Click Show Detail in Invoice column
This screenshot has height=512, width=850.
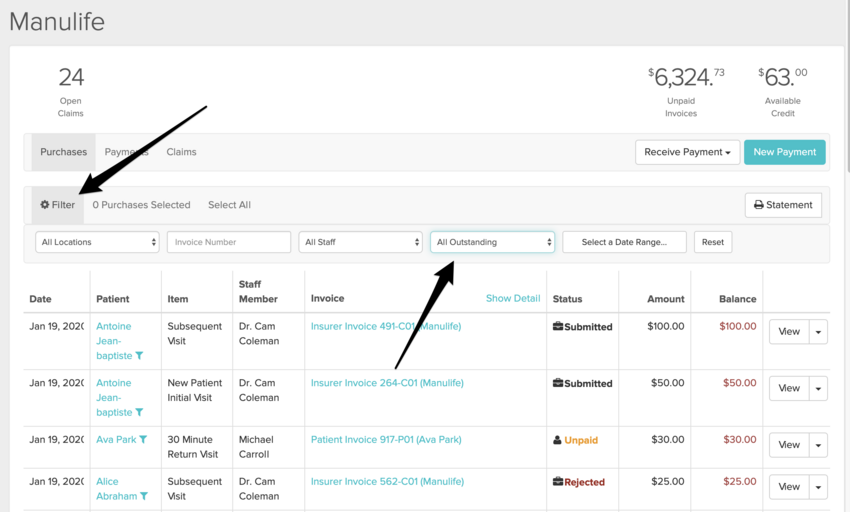click(512, 298)
